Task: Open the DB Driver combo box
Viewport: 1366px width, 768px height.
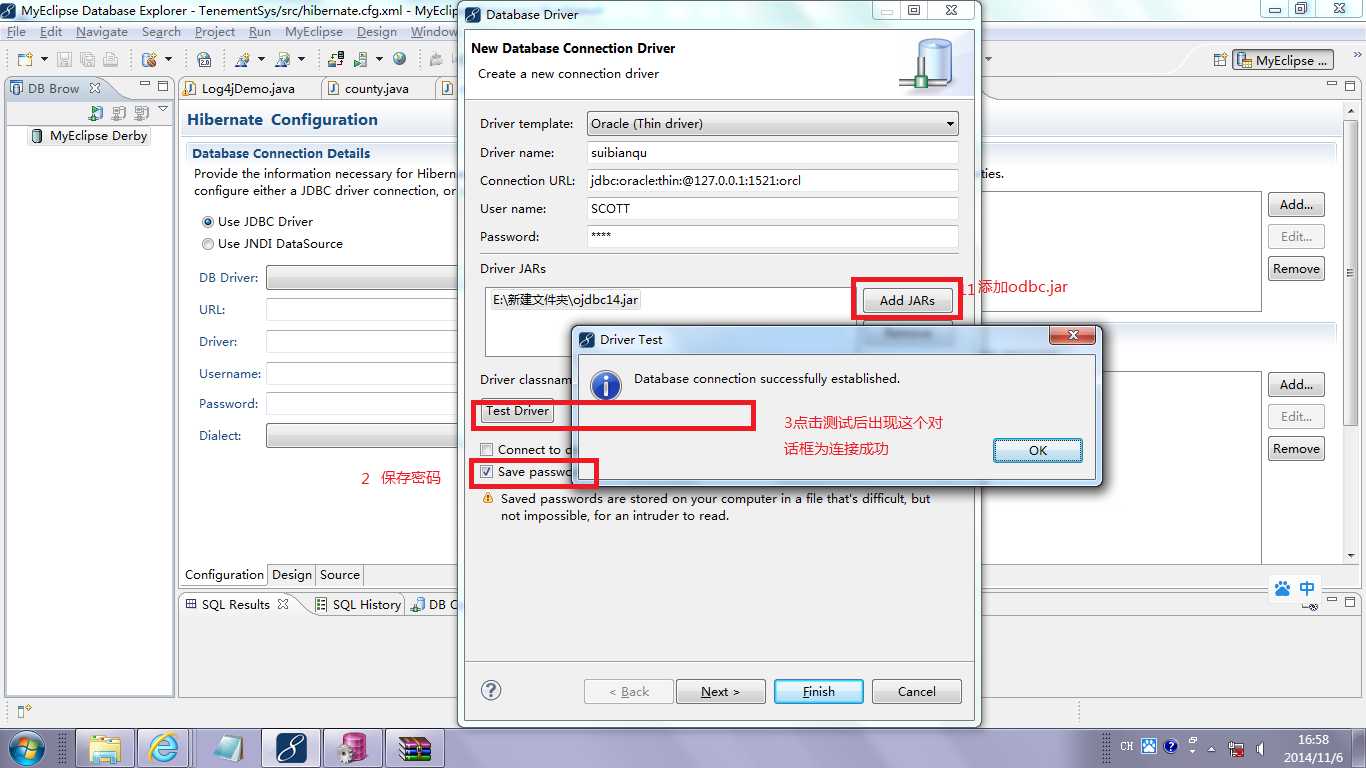Action: [363, 278]
